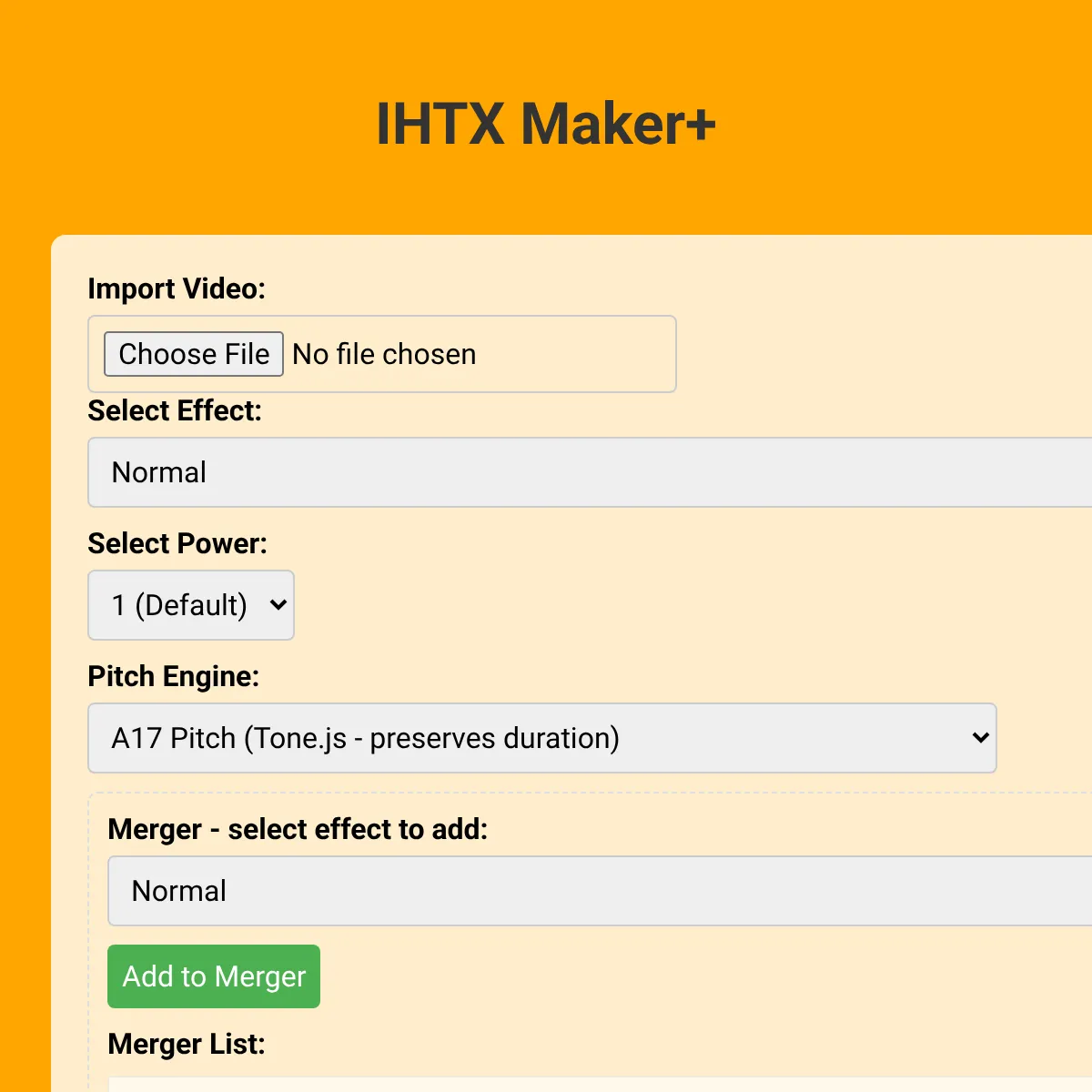Click the Pitch Engine label

(x=174, y=676)
